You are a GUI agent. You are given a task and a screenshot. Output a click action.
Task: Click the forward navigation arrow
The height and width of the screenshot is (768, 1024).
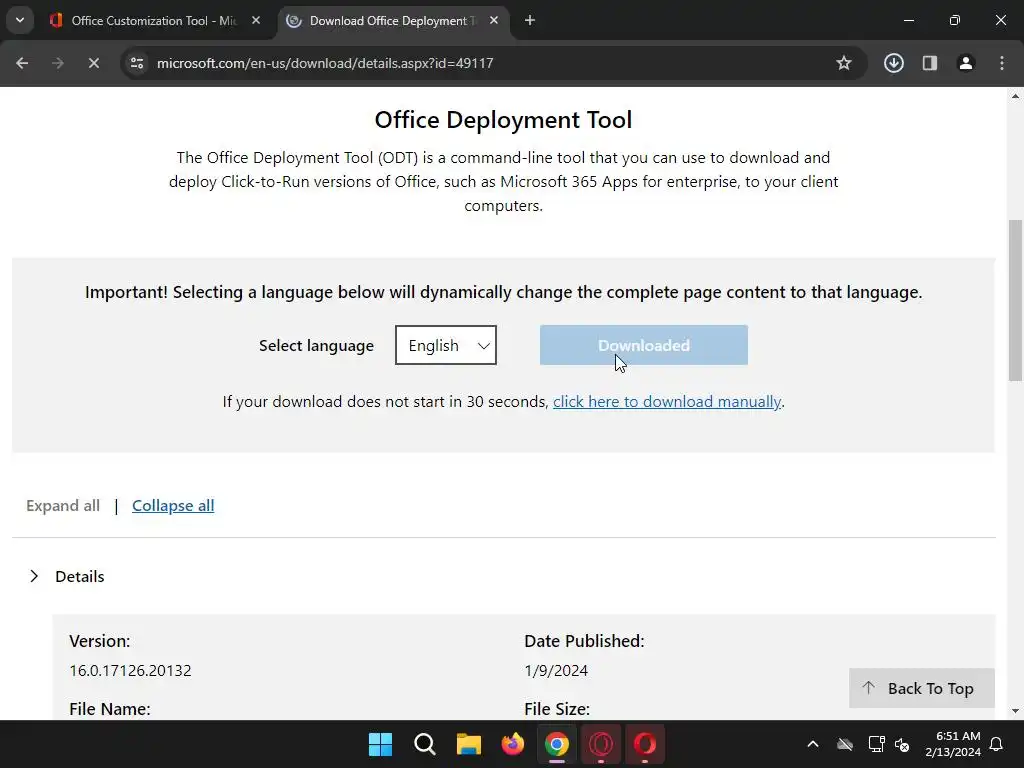pyautogui.click(x=58, y=63)
